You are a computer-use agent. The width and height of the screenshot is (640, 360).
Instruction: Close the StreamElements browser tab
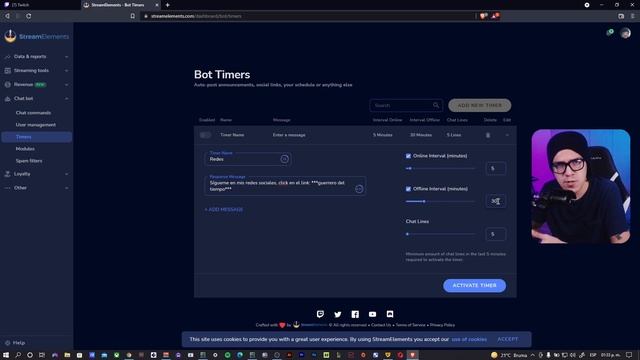click(157, 5)
